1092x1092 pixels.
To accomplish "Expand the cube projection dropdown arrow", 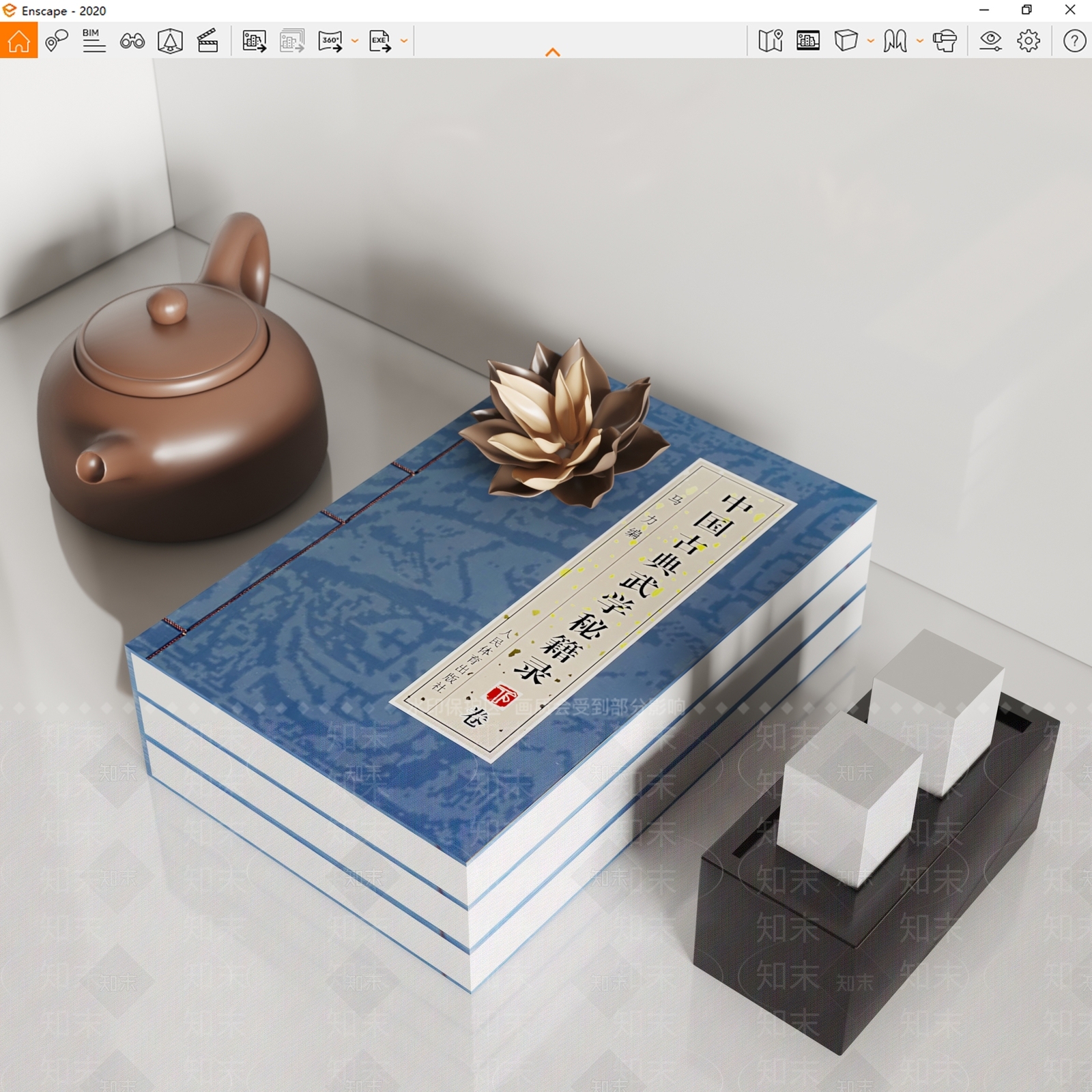I will pos(871,41).
